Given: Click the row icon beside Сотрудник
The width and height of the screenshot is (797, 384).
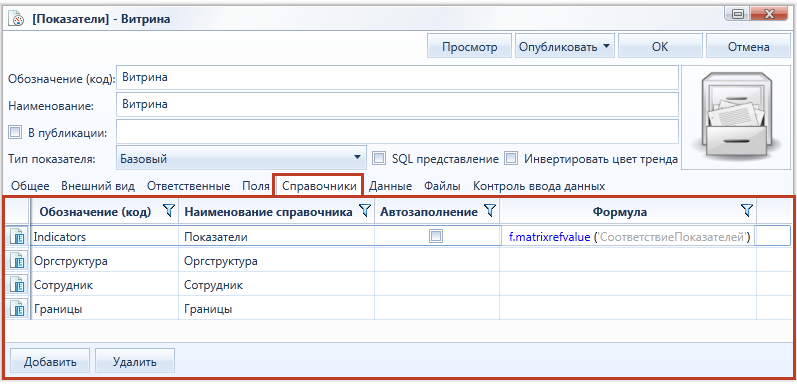Looking at the screenshot, I should click(x=18, y=285).
